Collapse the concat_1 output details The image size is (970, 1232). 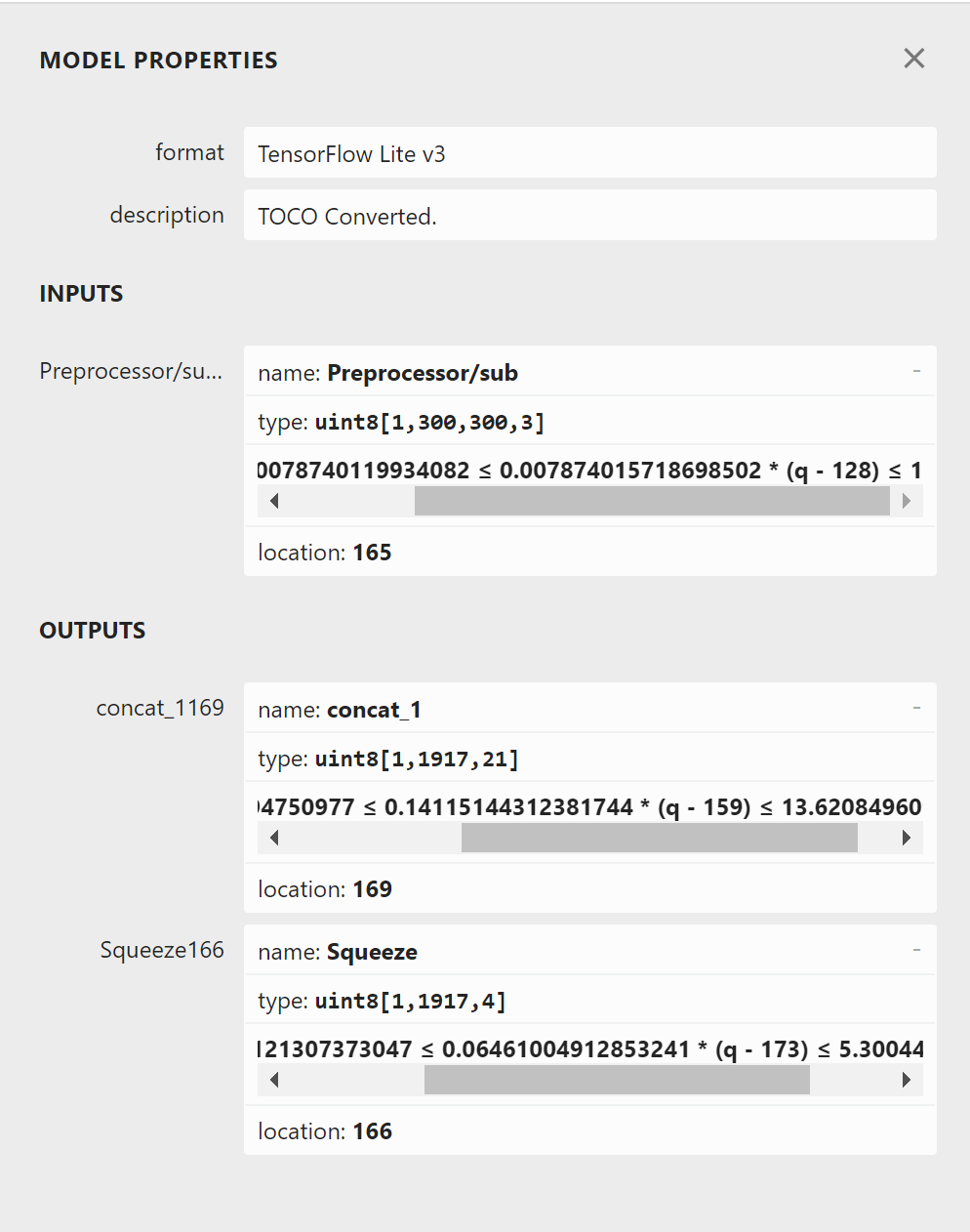click(x=916, y=708)
